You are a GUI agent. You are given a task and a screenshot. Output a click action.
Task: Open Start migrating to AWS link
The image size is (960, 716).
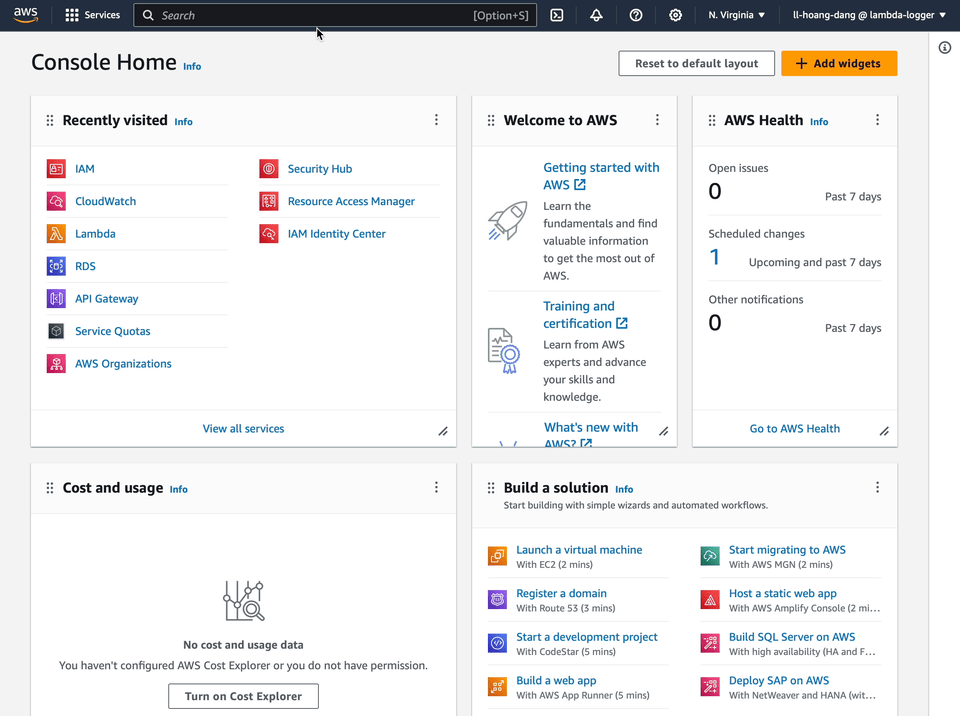pos(787,549)
